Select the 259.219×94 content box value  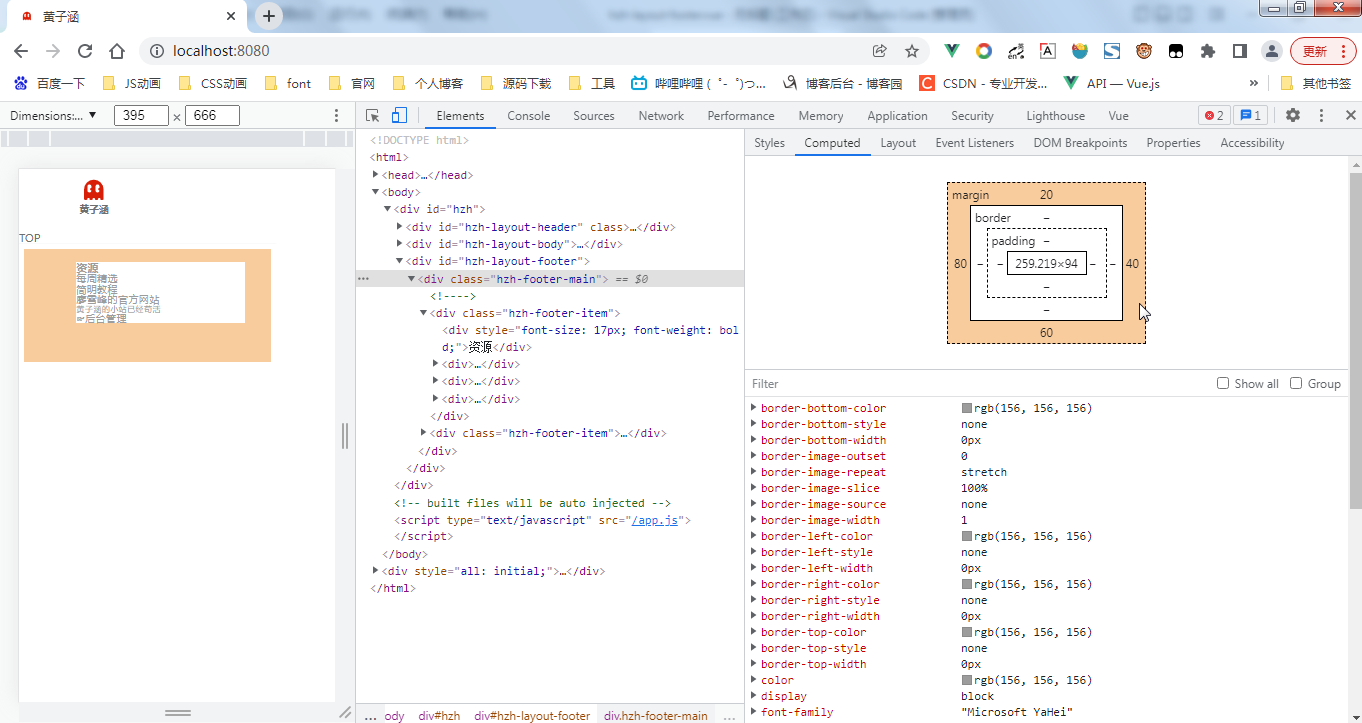coord(1046,264)
